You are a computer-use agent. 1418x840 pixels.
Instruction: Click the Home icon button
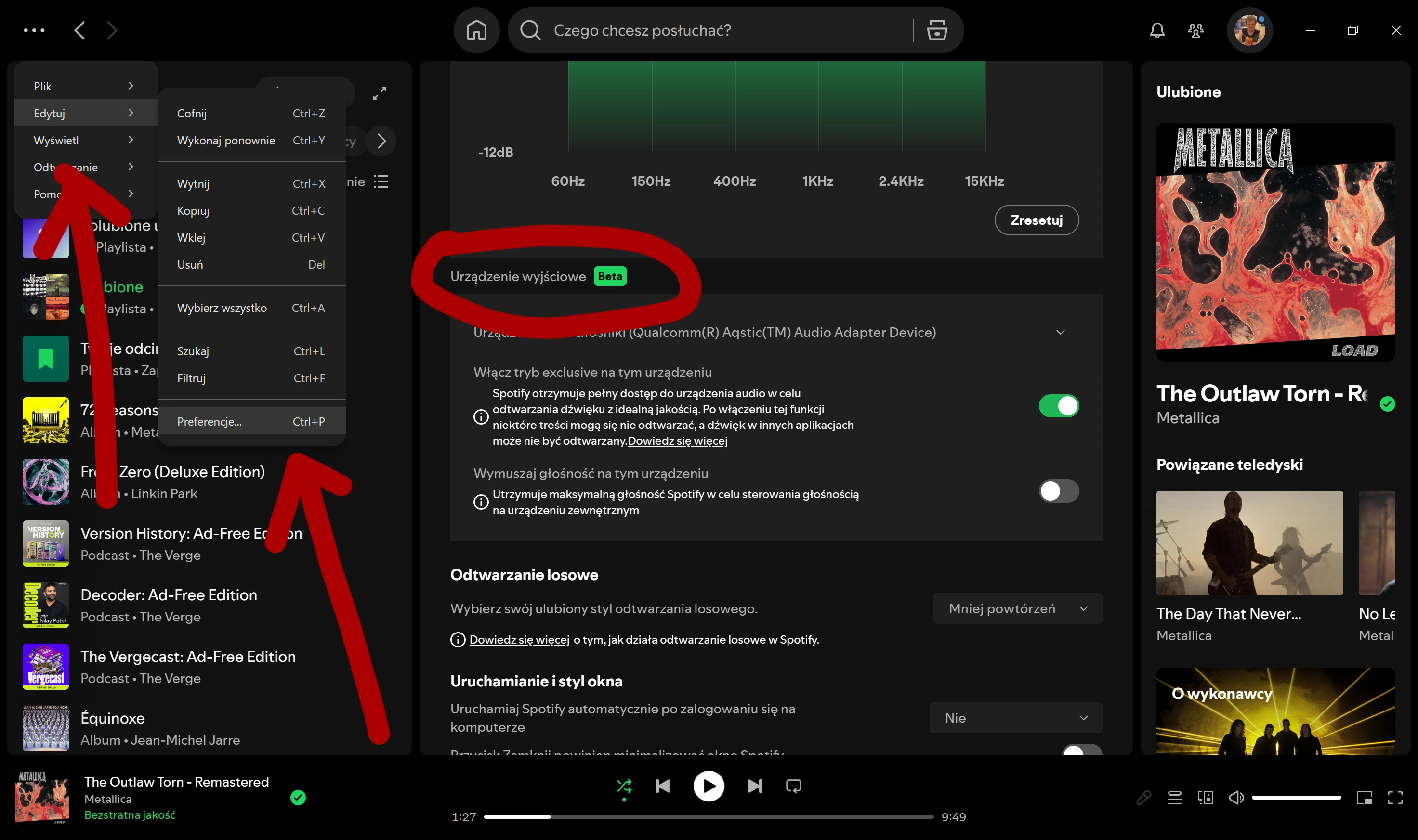tap(476, 30)
